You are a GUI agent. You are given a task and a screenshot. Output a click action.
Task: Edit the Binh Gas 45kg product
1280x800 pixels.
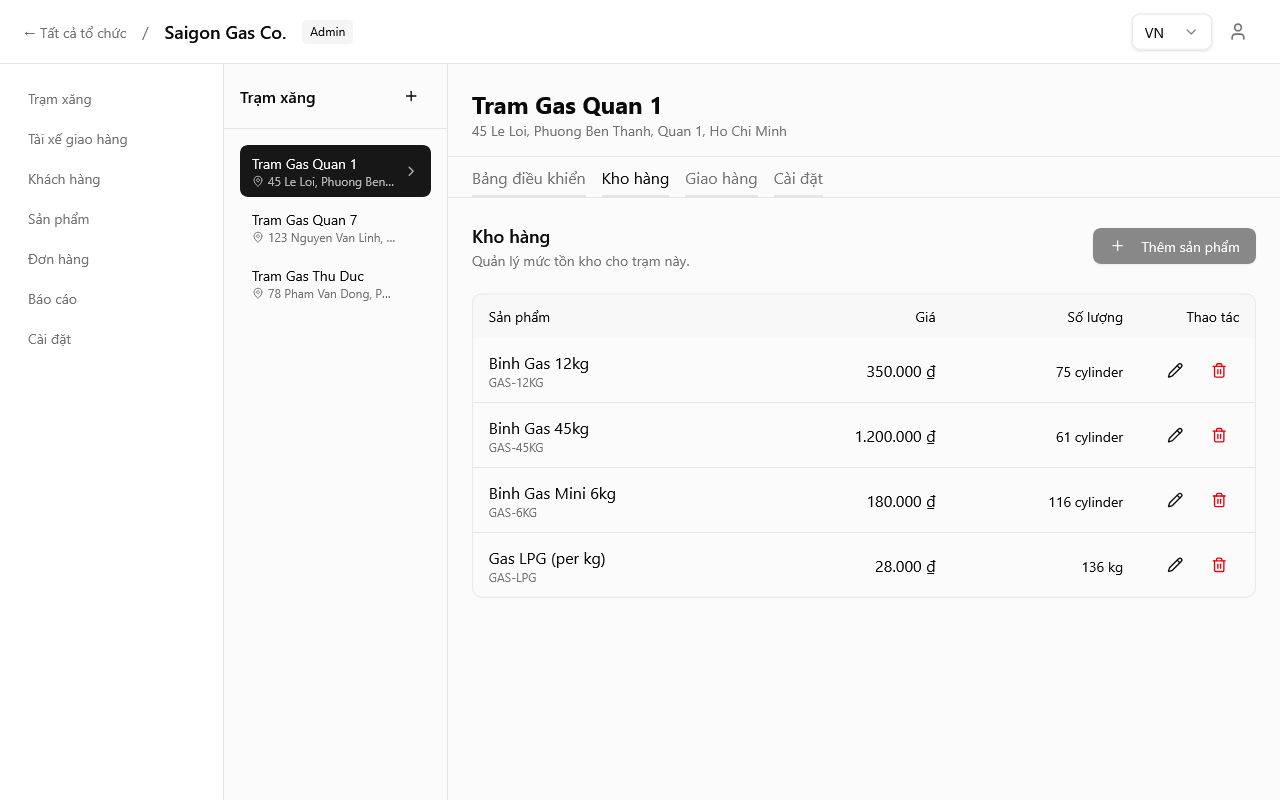(x=1175, y=436)
